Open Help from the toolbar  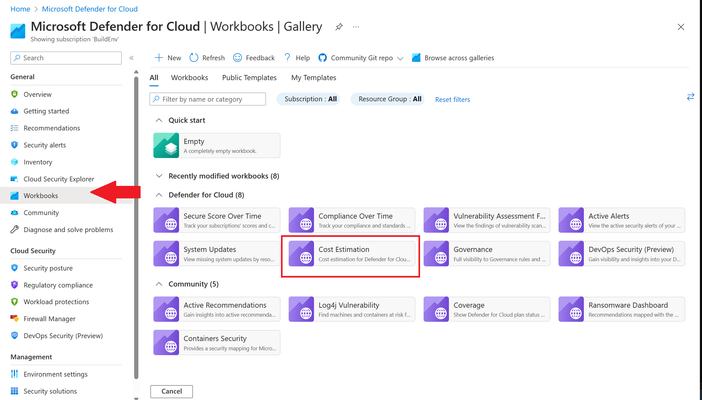pos(297,58)
